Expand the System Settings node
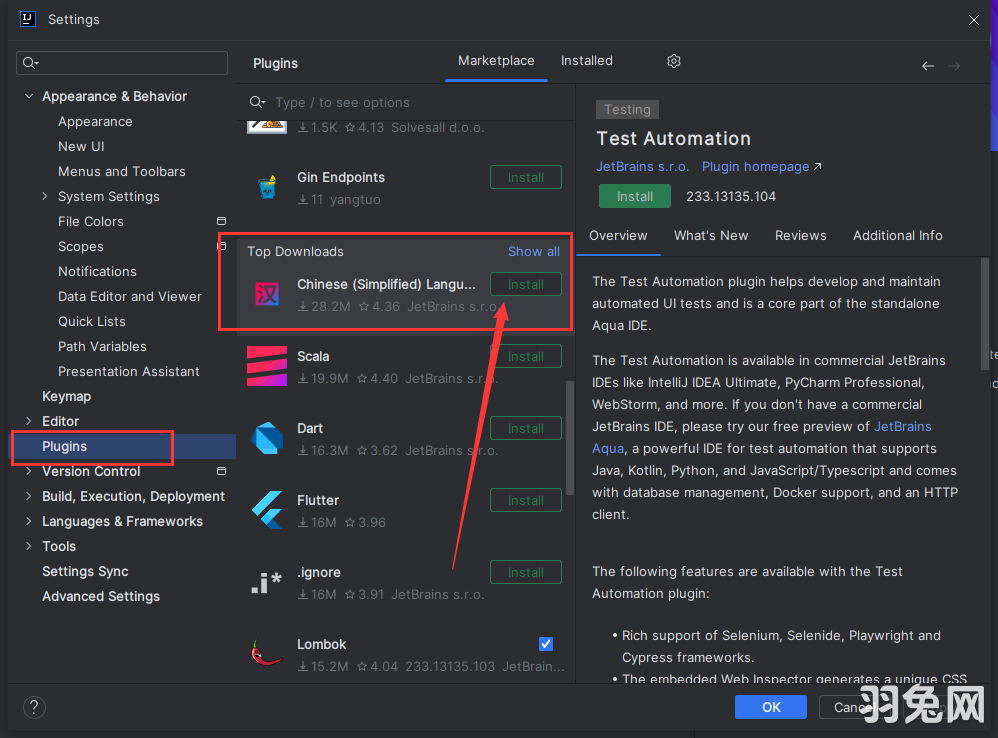This screenshot has height=738, width=998. coord(45,197)
